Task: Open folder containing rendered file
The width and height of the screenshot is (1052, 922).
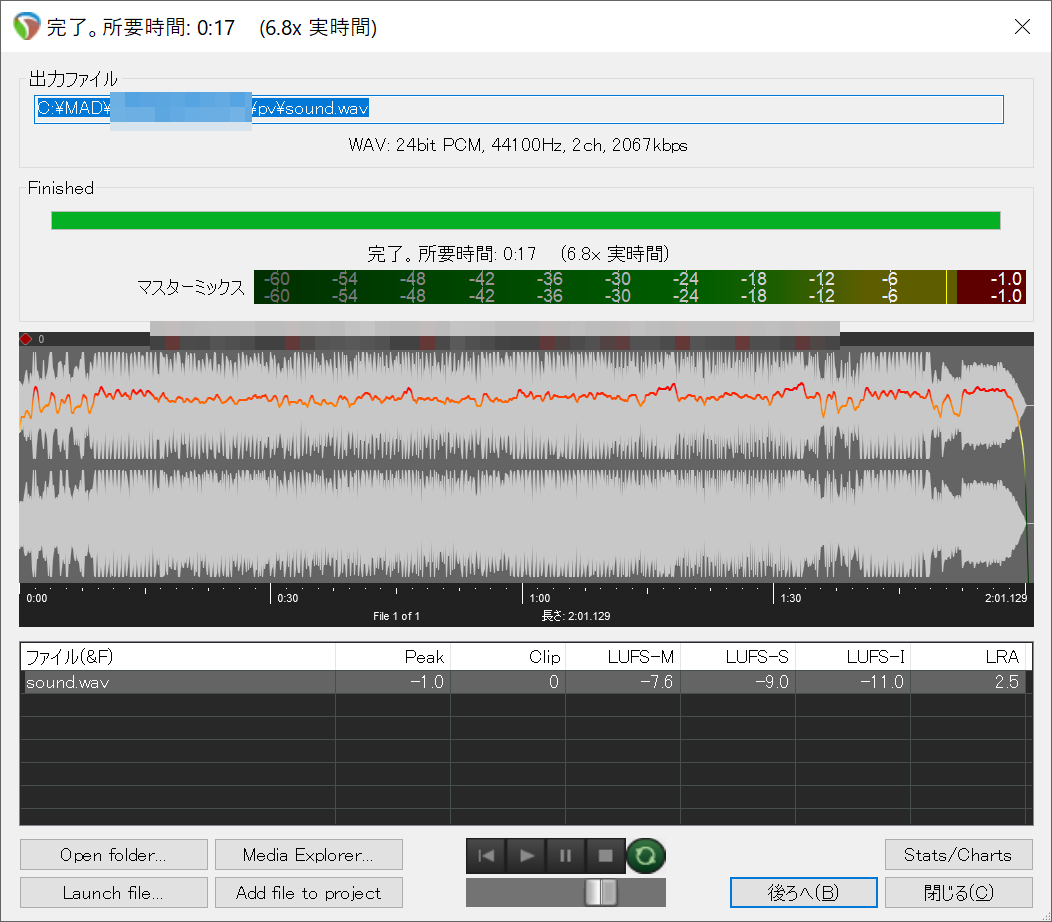Action: click(113, 855)
